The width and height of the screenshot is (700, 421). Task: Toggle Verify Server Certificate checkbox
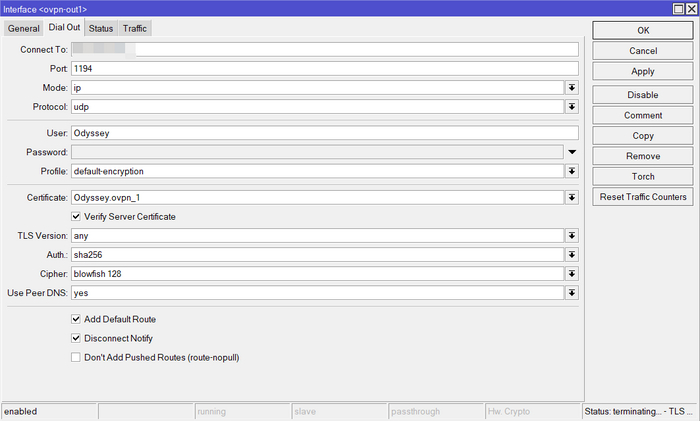[x=76, y=216]
